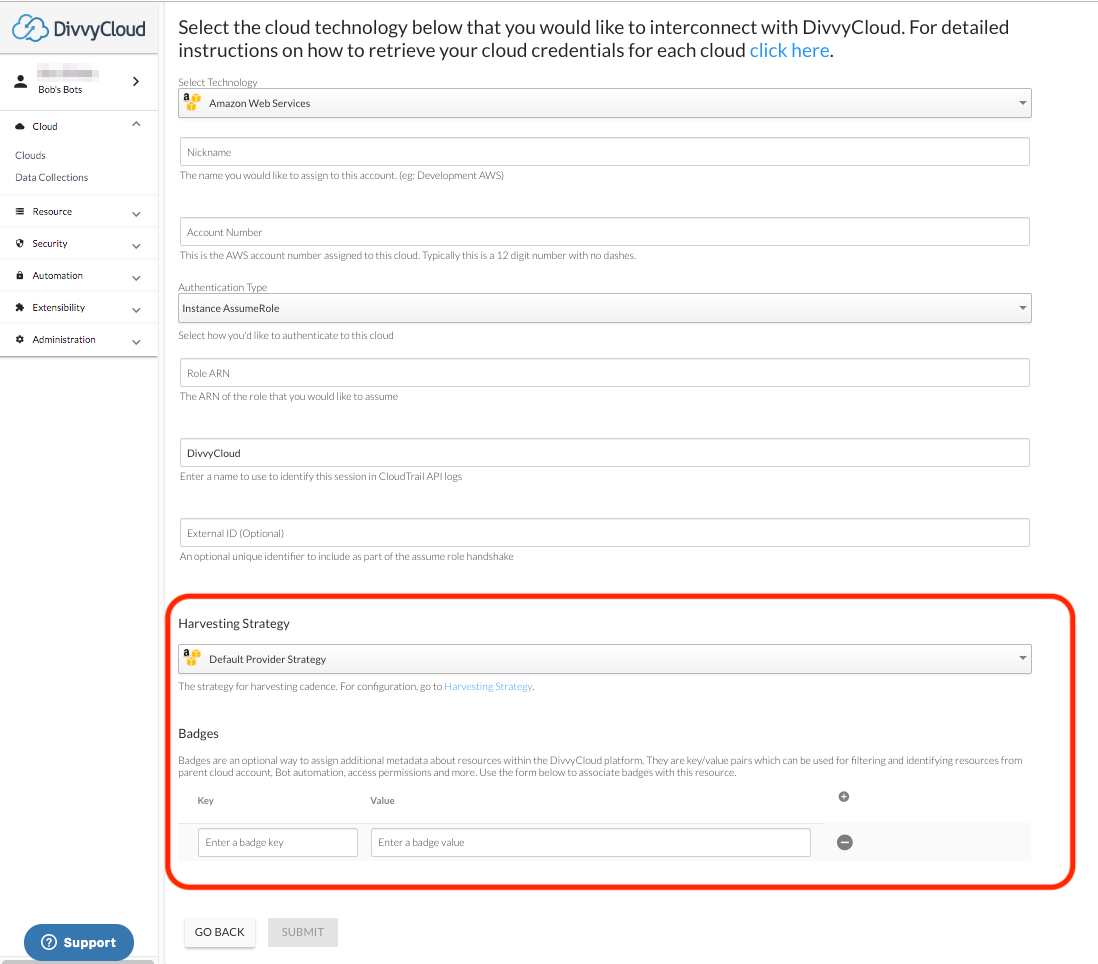Viewport: 1098px width, 964px height.
Task: Focus the 'Enter a badge key' field
Action: [x=278, y=843]
